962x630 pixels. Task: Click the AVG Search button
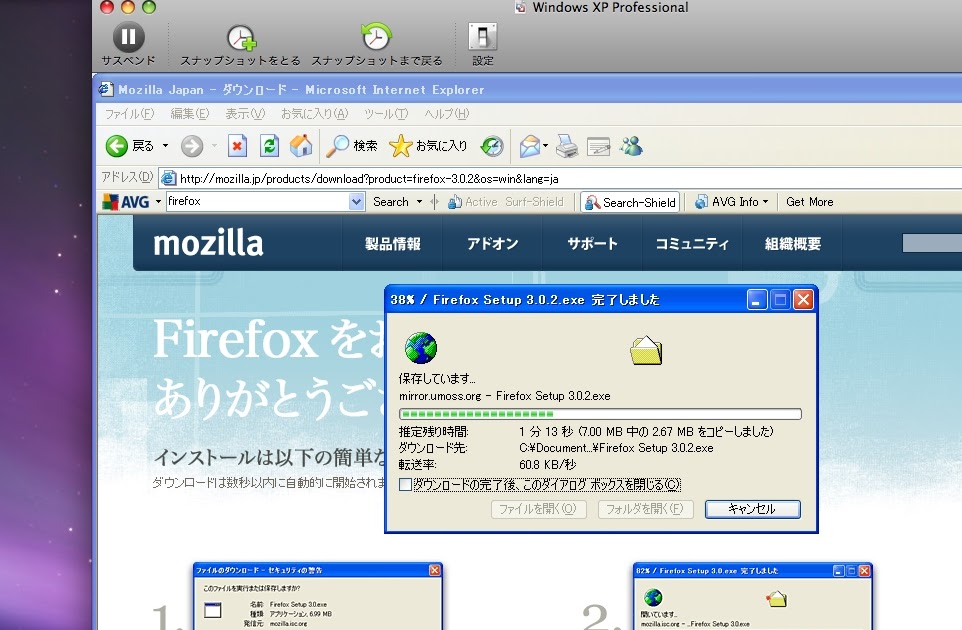(x=391, y=202)
